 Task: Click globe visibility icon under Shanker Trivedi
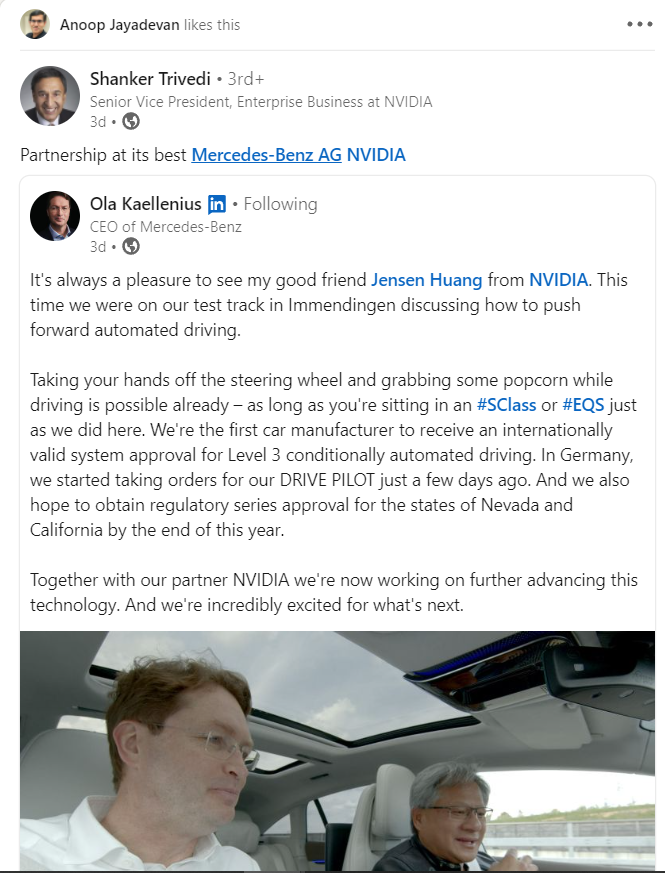point(131,122)
